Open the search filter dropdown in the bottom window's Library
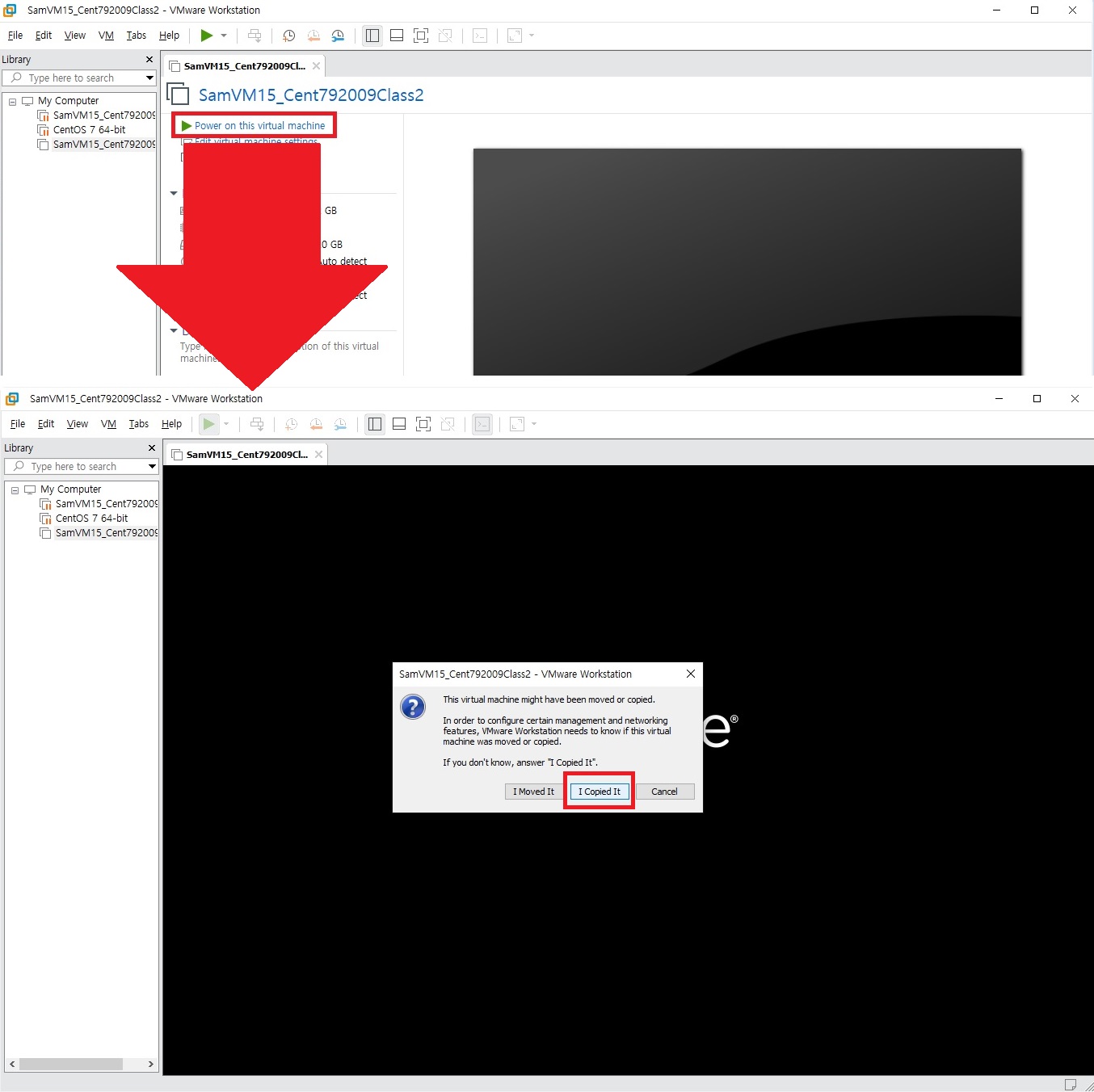1094x1092 pixels. pyautogui.click(x=152, y=467)
